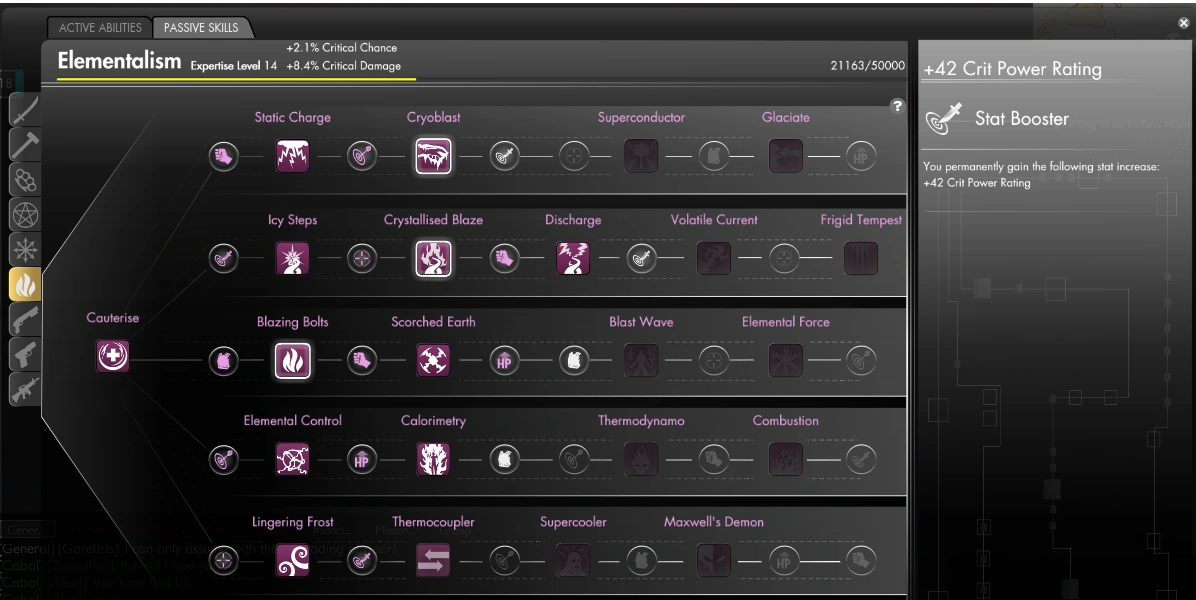Select the Static Charge skill icon
Viewport: 1196px width, 600px height.
292,156
